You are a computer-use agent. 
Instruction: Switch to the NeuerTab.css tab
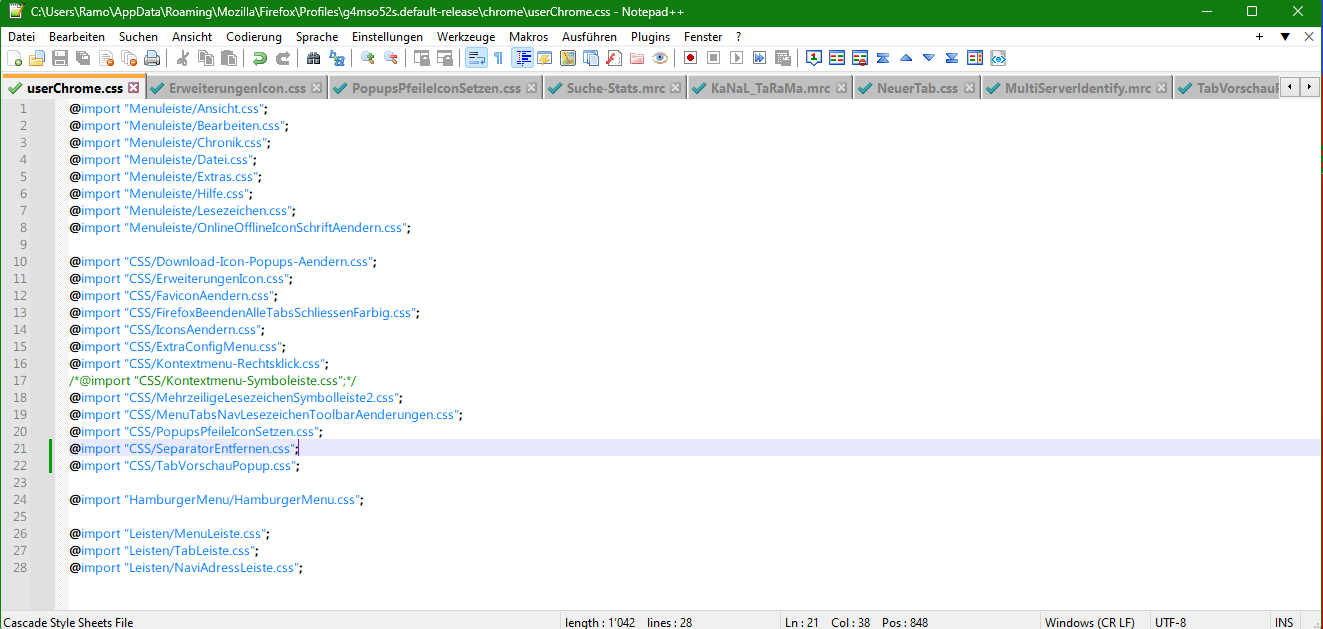coord(916,88)
